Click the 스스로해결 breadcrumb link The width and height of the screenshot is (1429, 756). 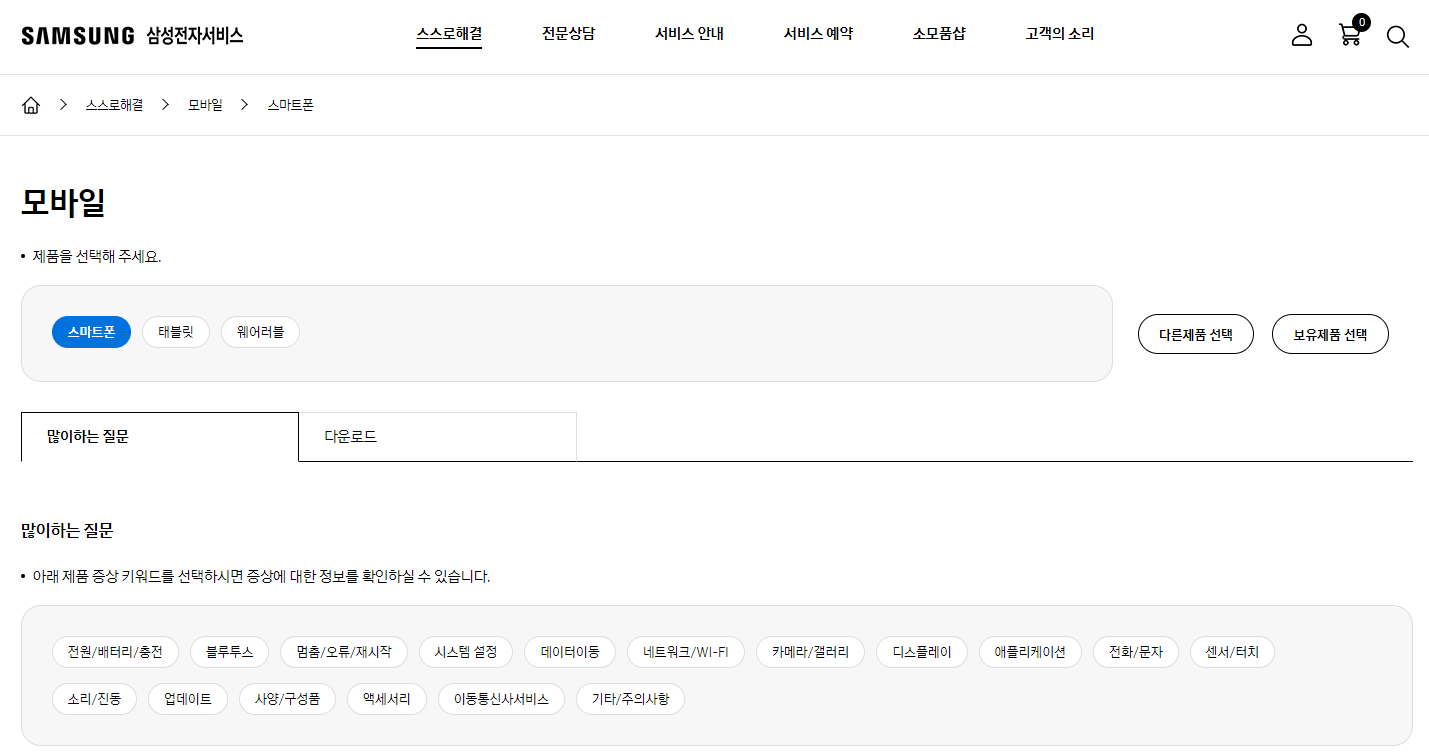pyautogui.click(x=114, y=105)
